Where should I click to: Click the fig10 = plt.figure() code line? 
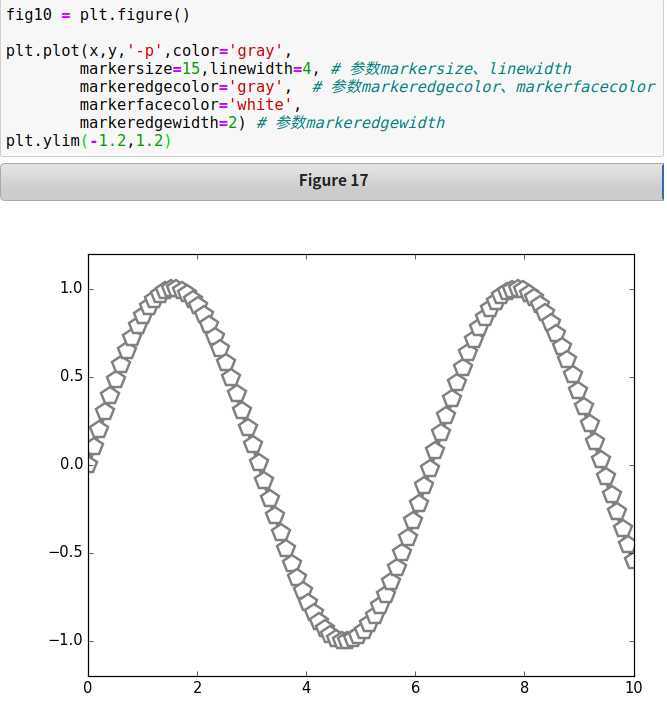coord(98,15)
